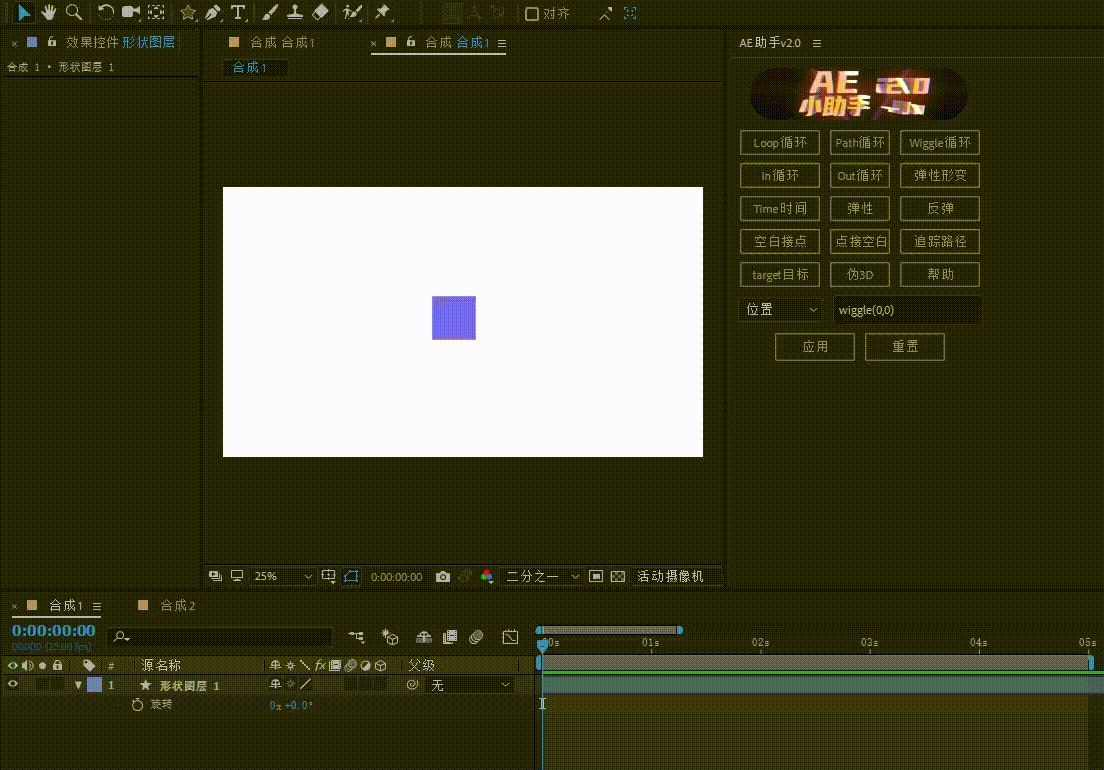This screenshot has width=1104, height=770.
Task: Click the Loop循环 button
Action: point(779,143)
